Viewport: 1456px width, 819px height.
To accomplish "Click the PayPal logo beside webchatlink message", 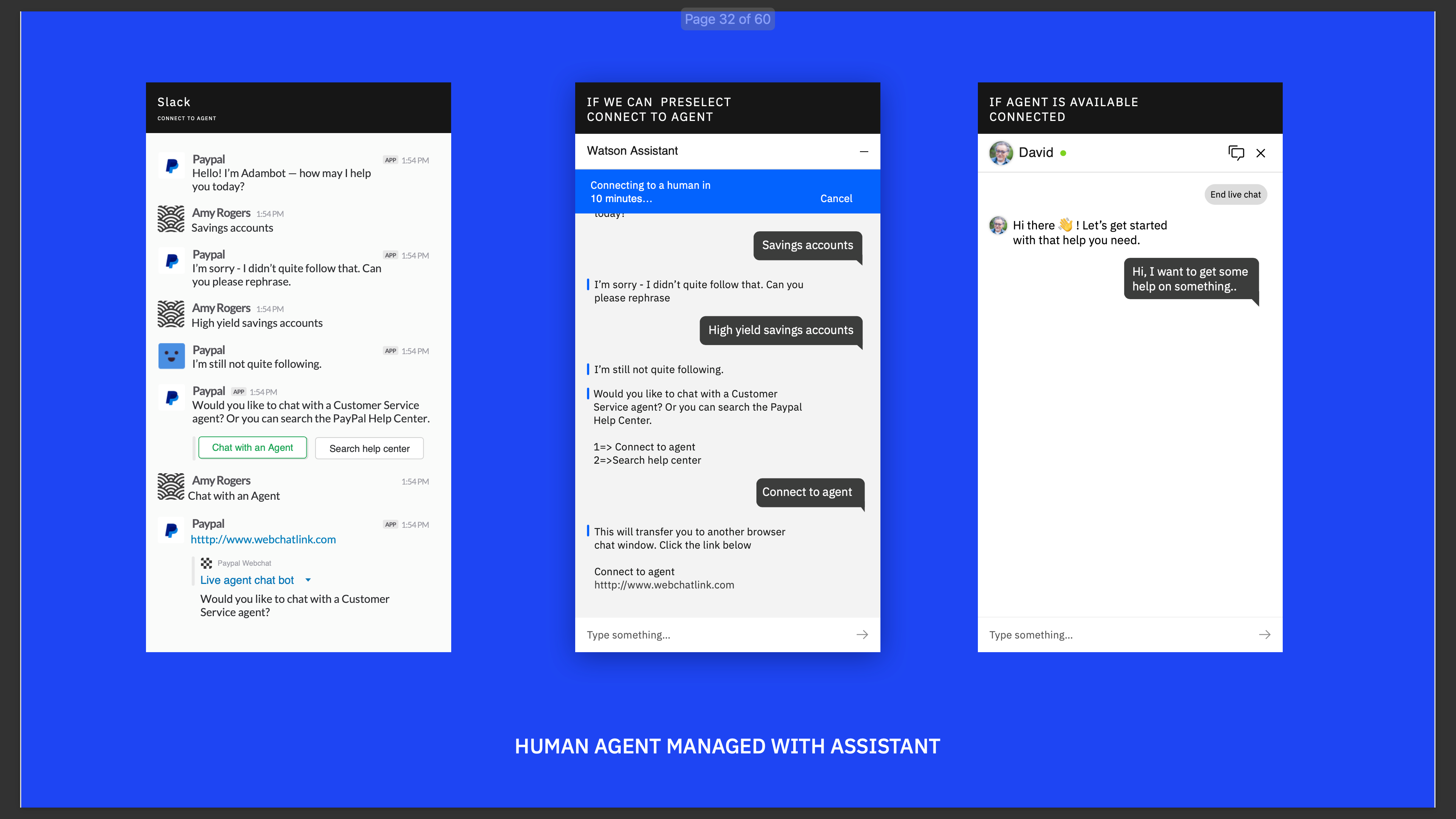I will [171, 530].
